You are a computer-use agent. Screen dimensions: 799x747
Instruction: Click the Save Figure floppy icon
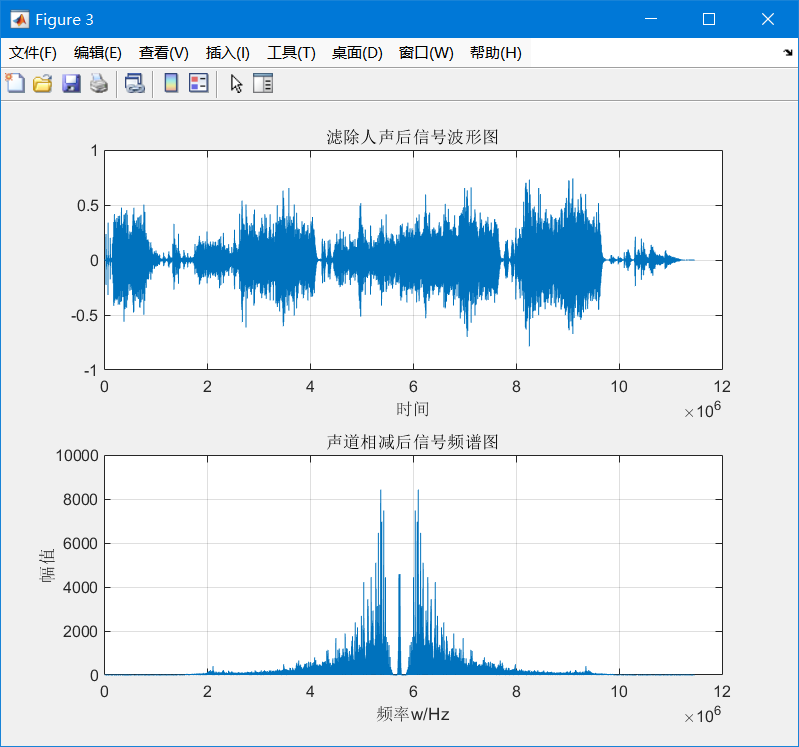point(71,83)
